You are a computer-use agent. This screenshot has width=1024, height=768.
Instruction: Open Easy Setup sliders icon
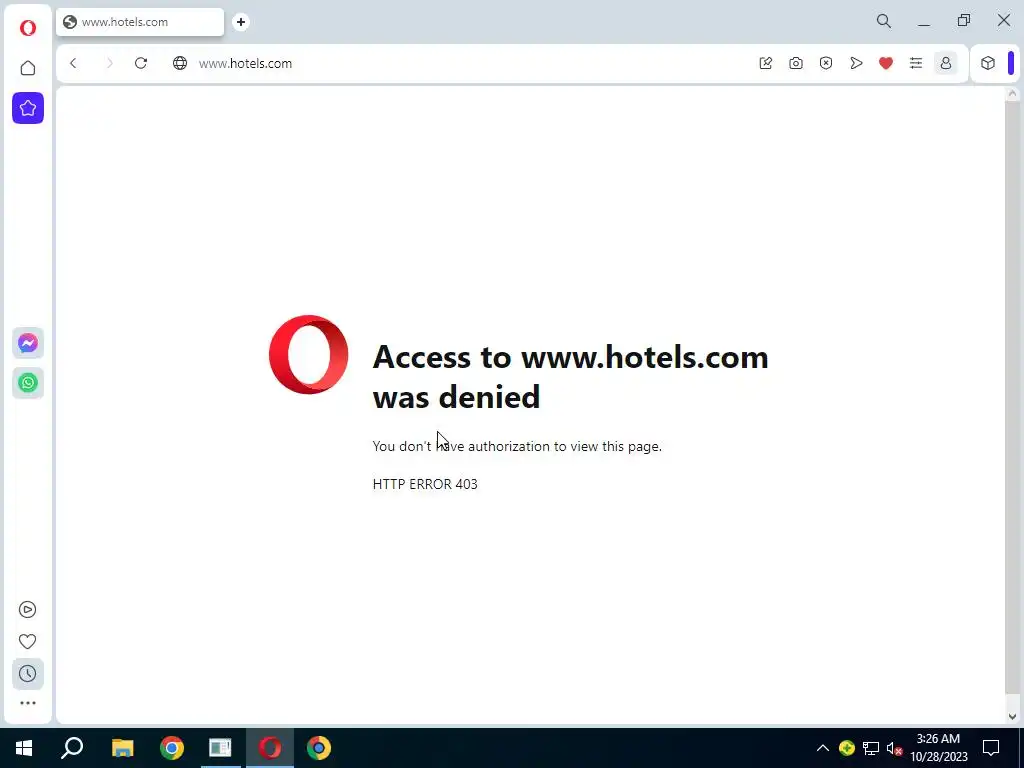point(916,63)
